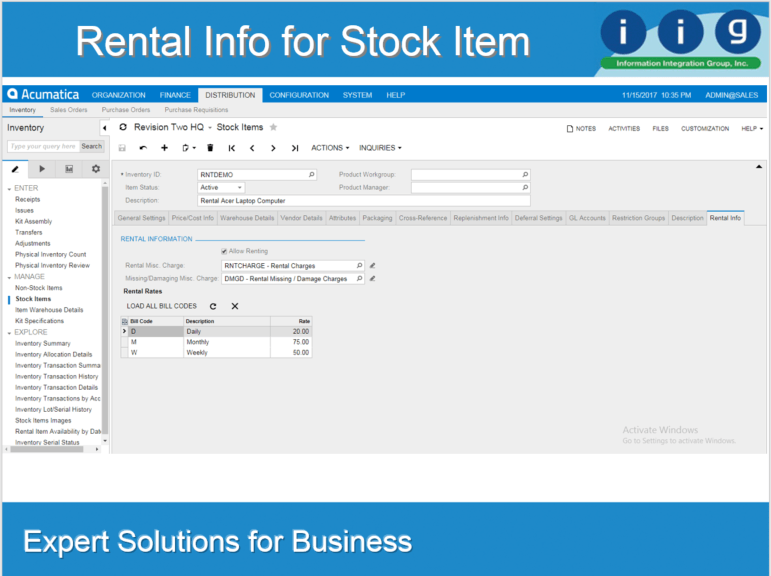Open Non-Stock Items in navigation tree
Image resolution: width=771 pixels, height=576 pixels.
point(39,288)
